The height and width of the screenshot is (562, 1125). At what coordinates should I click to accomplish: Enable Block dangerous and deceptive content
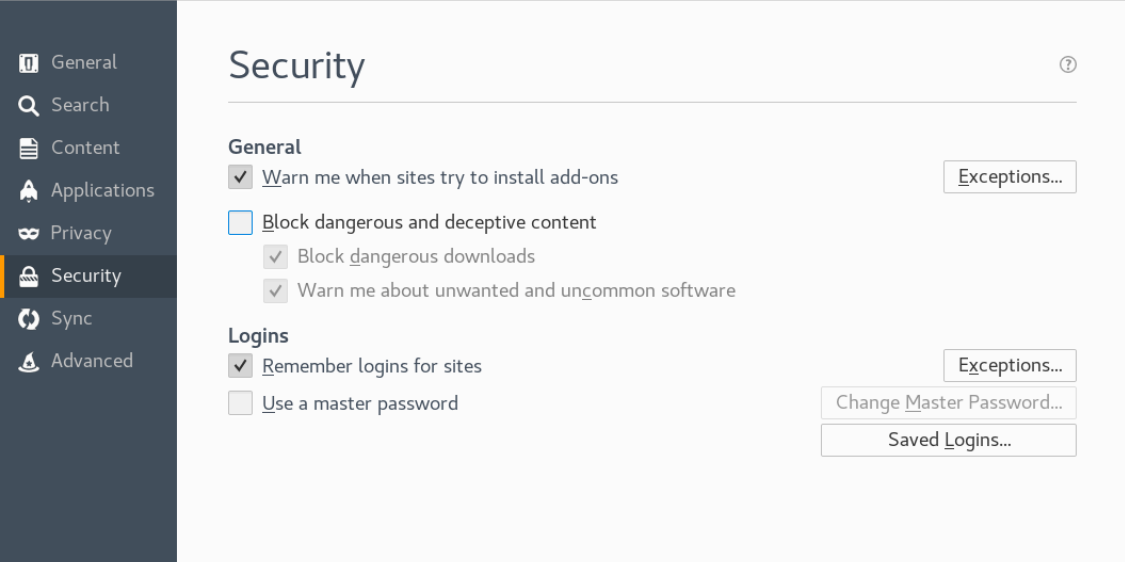pyautogui.click(x=240, y=223)
